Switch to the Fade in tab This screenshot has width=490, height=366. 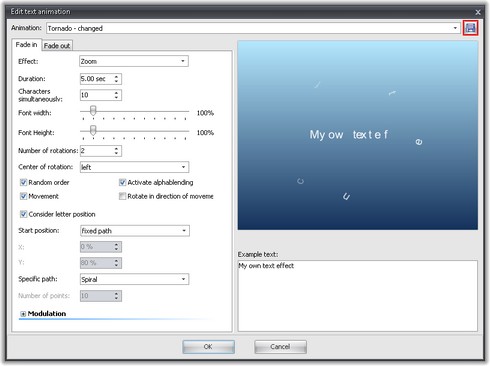point(26,45)
